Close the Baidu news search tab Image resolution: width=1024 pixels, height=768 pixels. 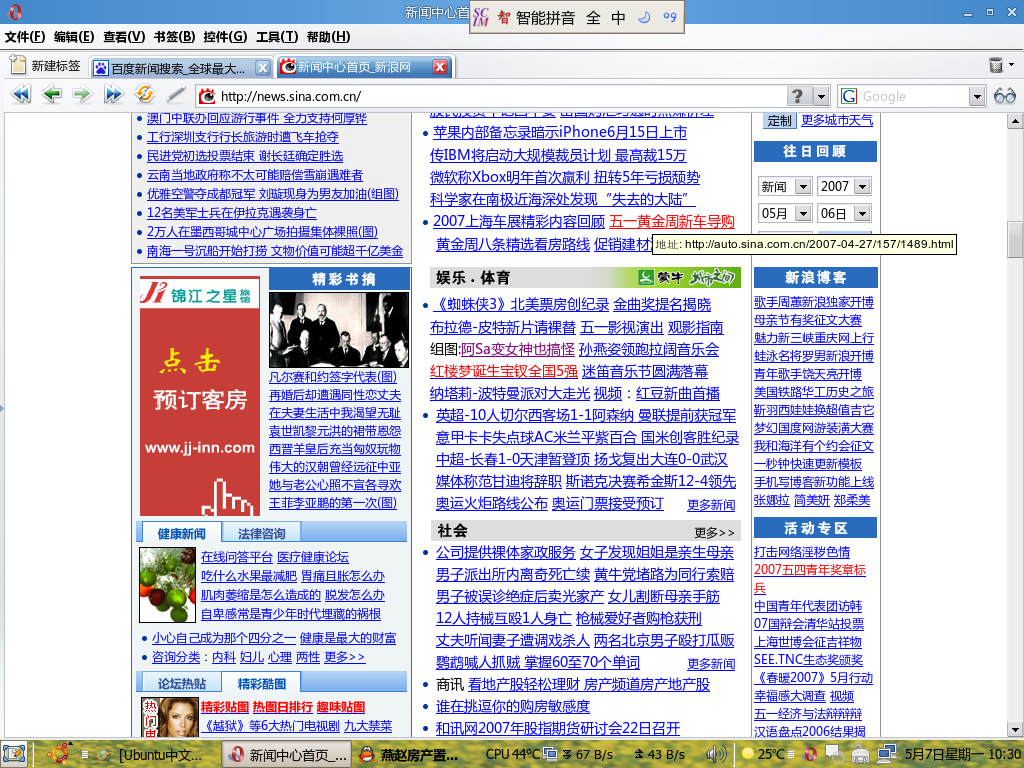pyautogui.click(x=262, y=67)
